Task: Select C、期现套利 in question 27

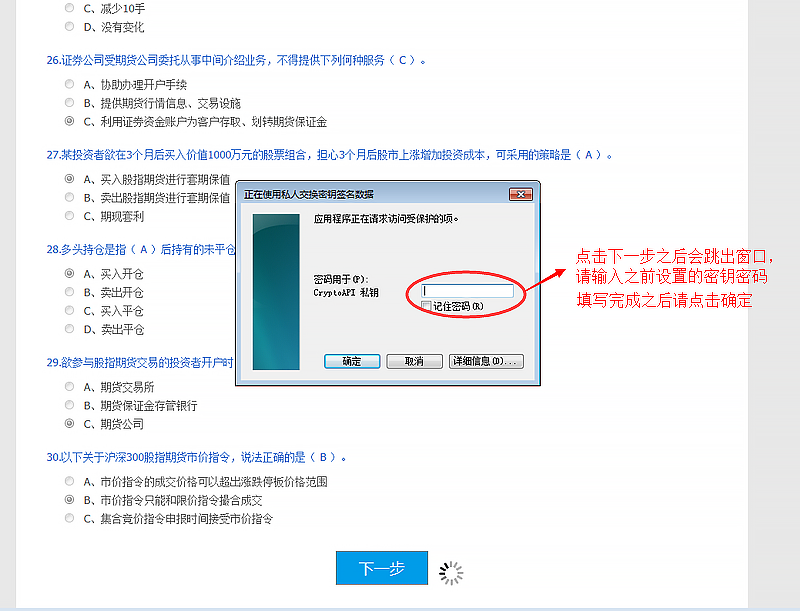Action: click(69, 216)
